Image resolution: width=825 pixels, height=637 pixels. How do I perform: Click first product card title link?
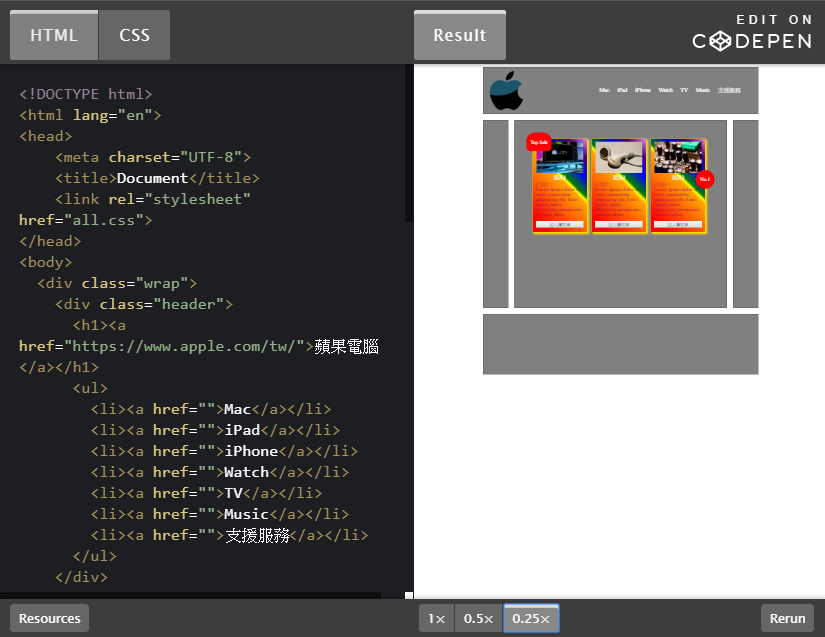pyautogui.click(x=560, y=177)
